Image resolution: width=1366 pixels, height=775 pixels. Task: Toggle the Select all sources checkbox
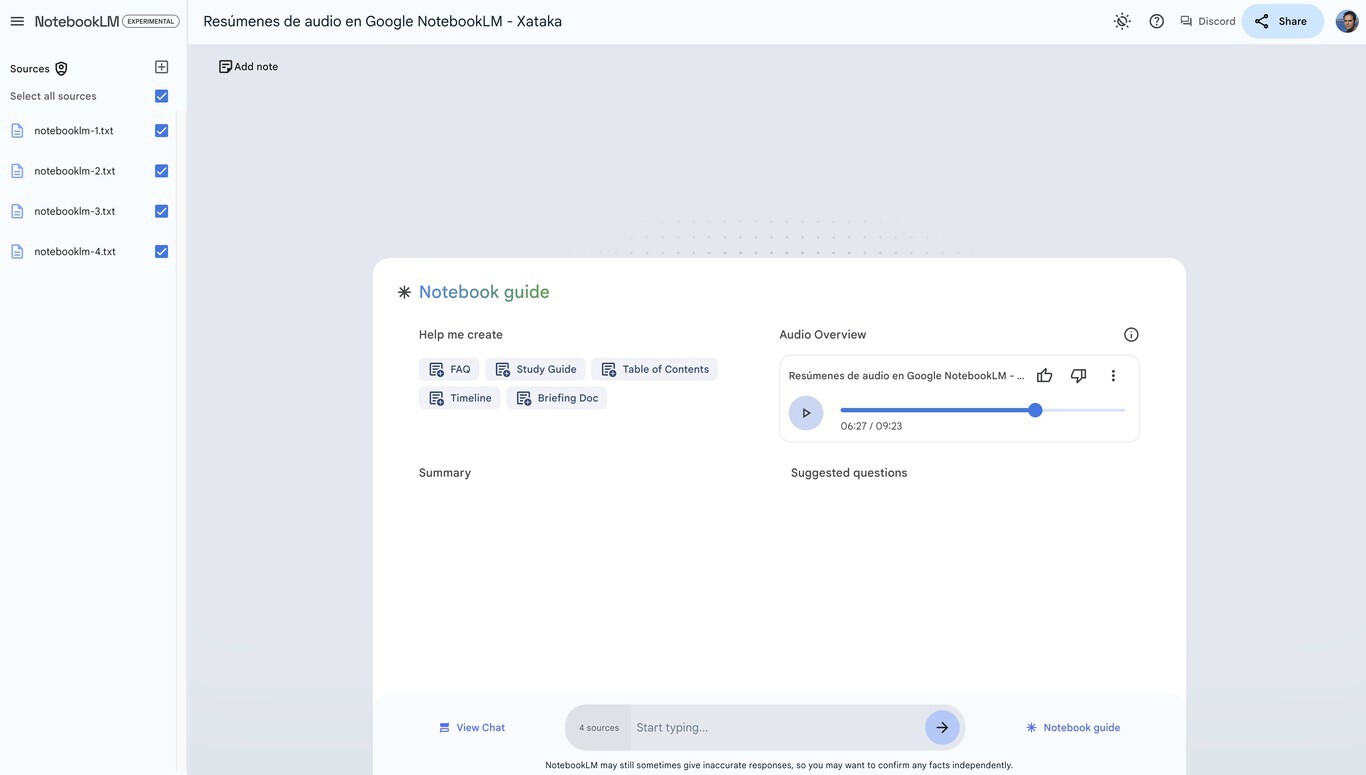pos(162,96)
